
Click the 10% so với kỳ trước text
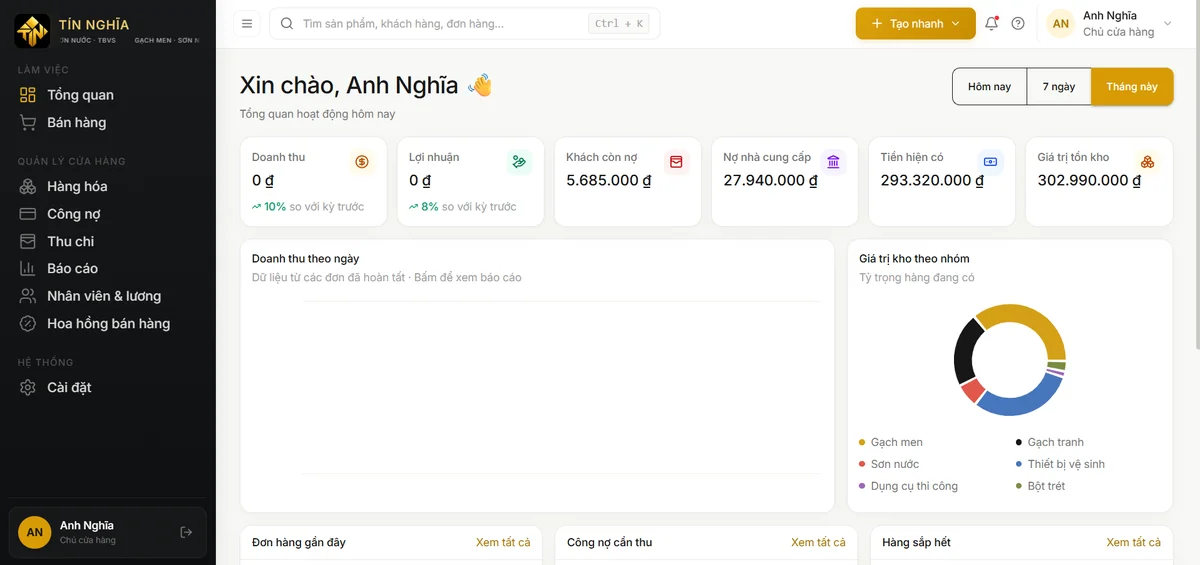click(x=308, y=207)
